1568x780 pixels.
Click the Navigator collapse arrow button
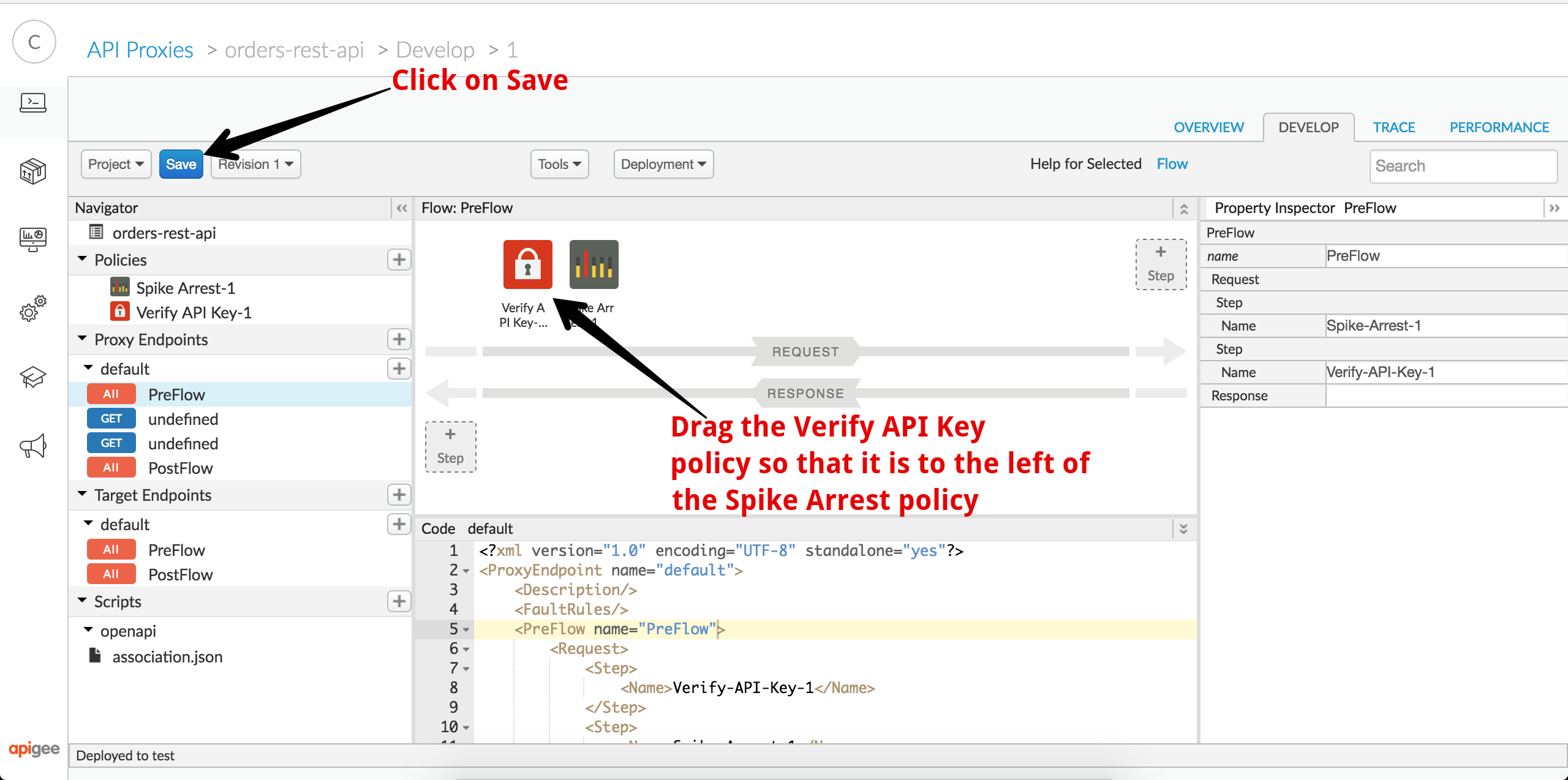point(402,208)
